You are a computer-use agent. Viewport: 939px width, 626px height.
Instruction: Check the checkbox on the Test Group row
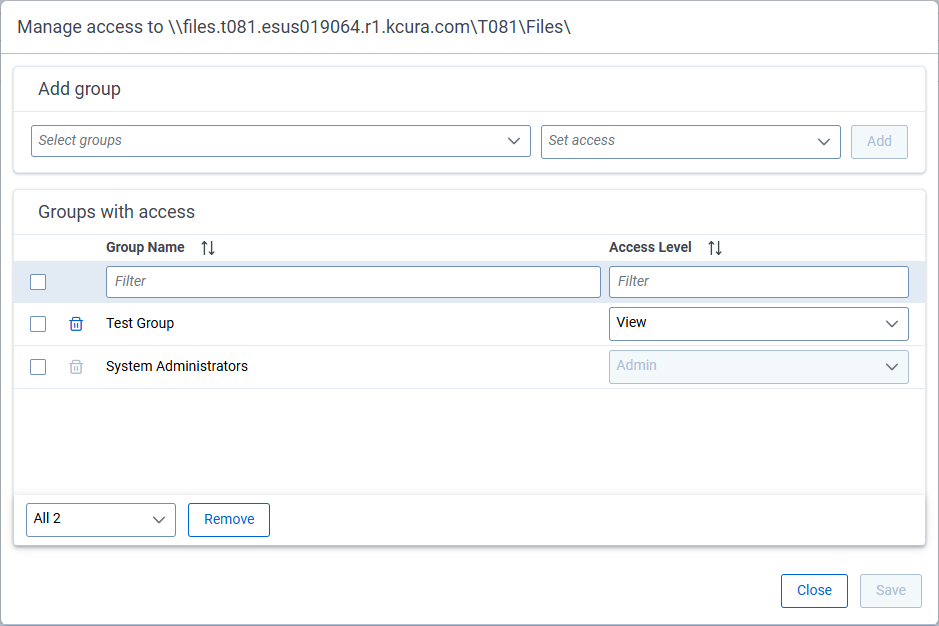(38, 323)
